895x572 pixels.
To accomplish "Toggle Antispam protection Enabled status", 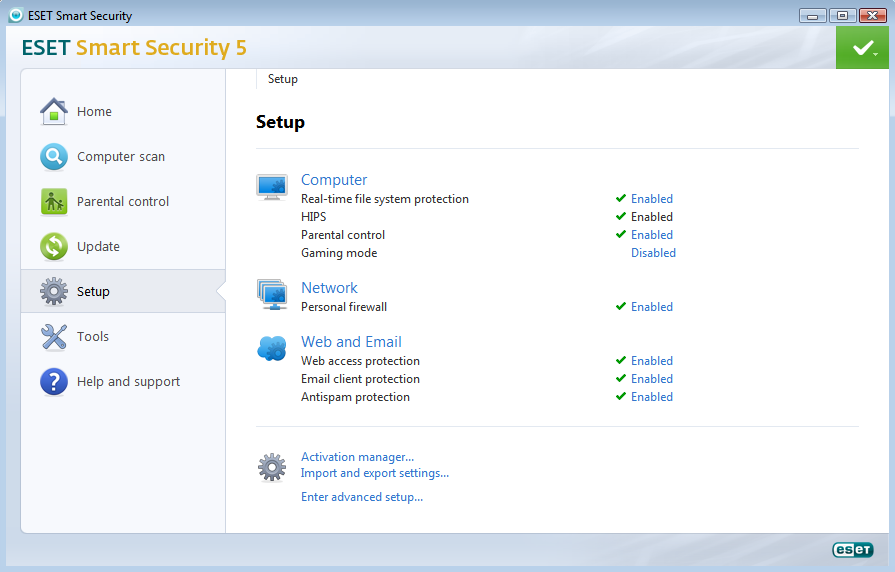I will 651,397.
